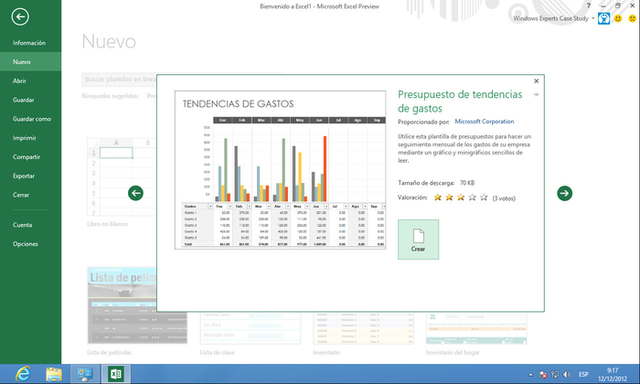Click the taskbar clock showing 9:17
The image size is (640, 384).
click(x=613, y=374)
